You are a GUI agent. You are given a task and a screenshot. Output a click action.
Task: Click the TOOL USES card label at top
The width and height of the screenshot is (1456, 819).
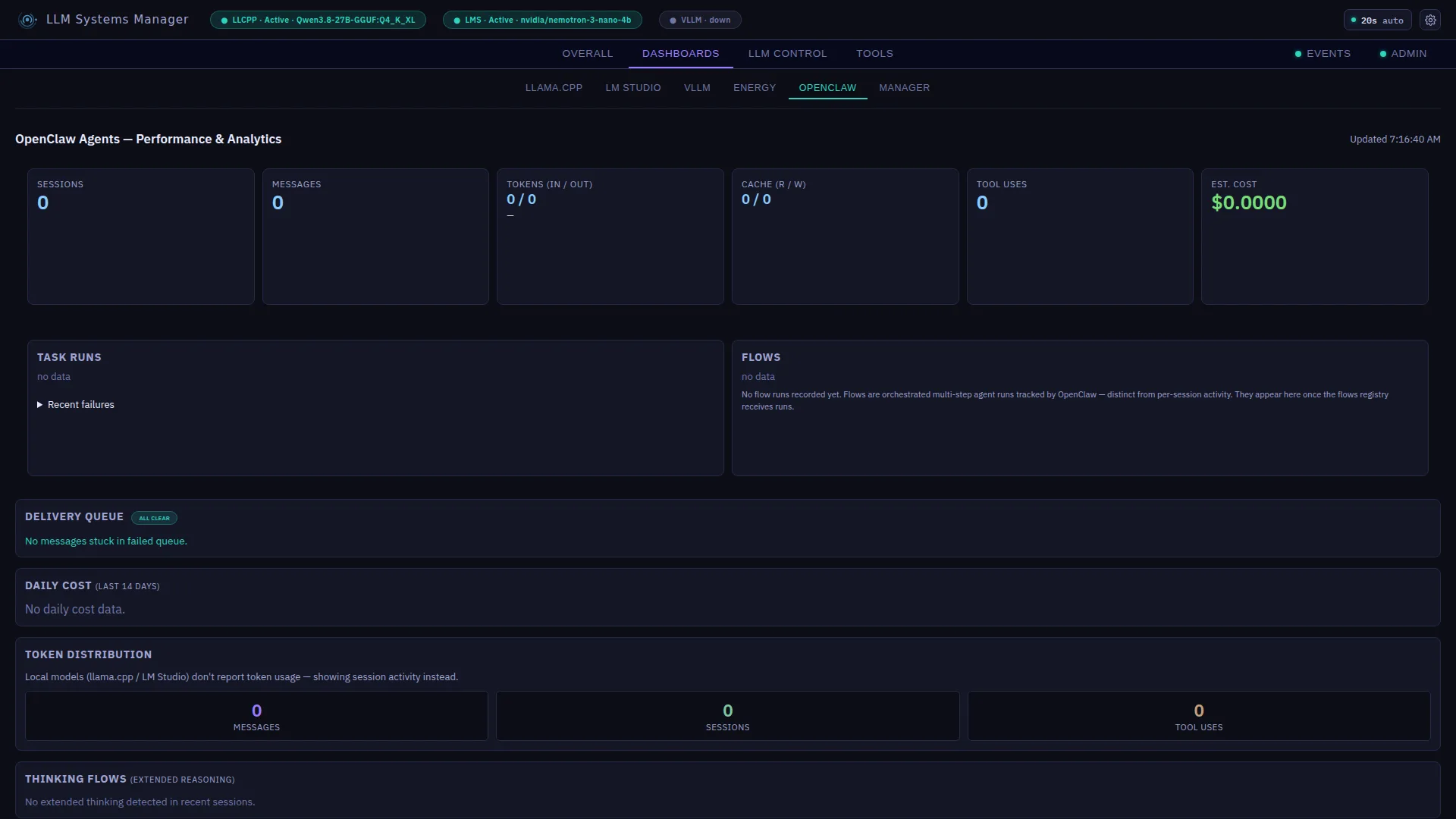(1001, 184)
